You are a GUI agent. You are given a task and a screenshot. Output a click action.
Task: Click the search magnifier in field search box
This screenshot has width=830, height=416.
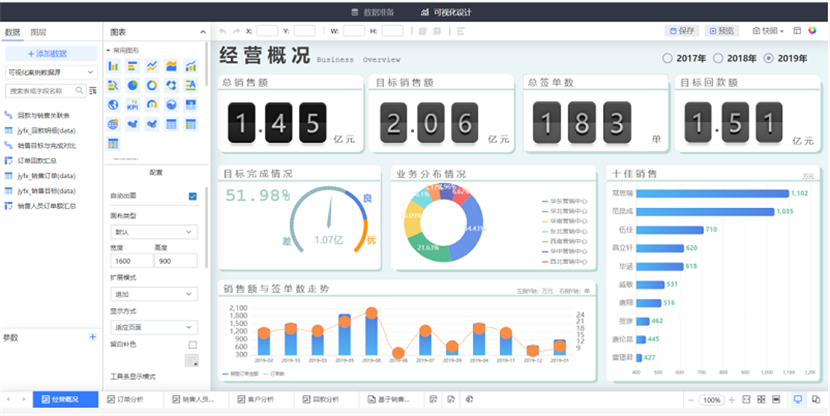(80, 91)
